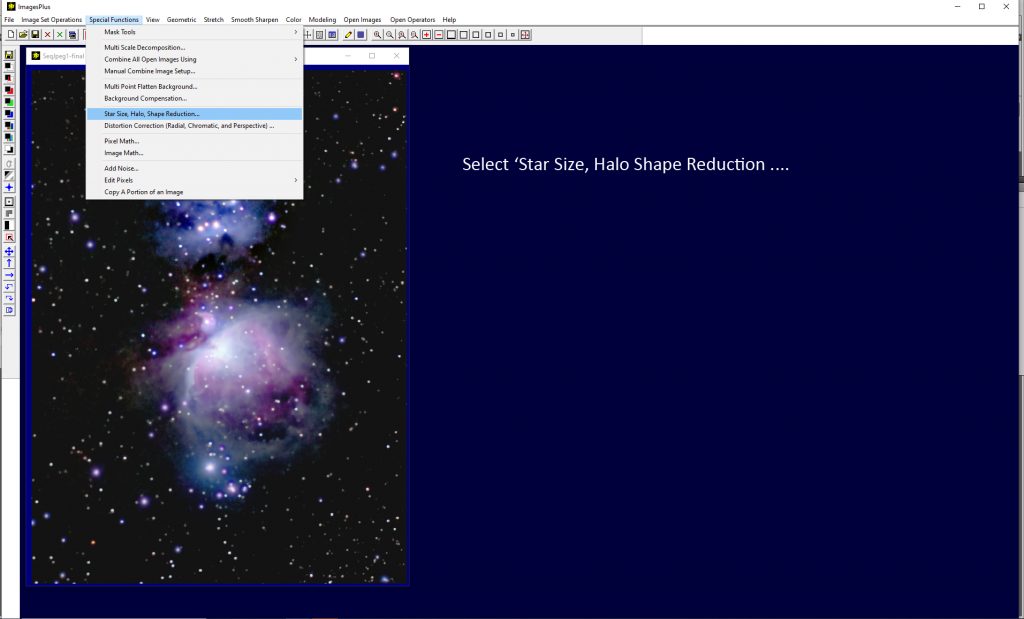Open the Open Operators menu
The width and height of the screenshot is (1024, 619).
click(413, 20)
